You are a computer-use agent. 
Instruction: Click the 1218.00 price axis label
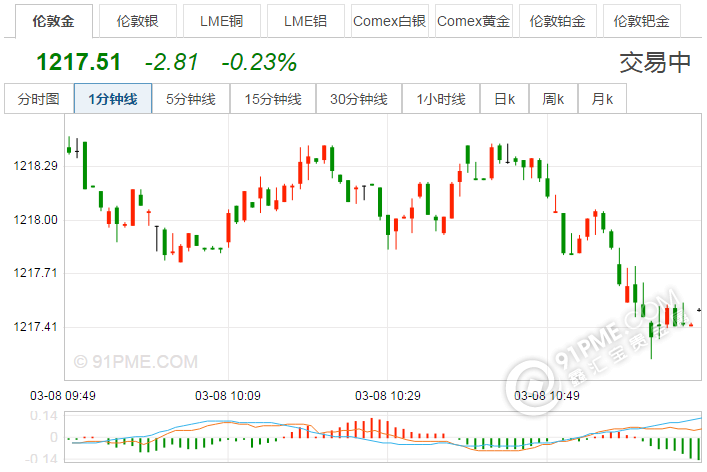tap(36, 220)
